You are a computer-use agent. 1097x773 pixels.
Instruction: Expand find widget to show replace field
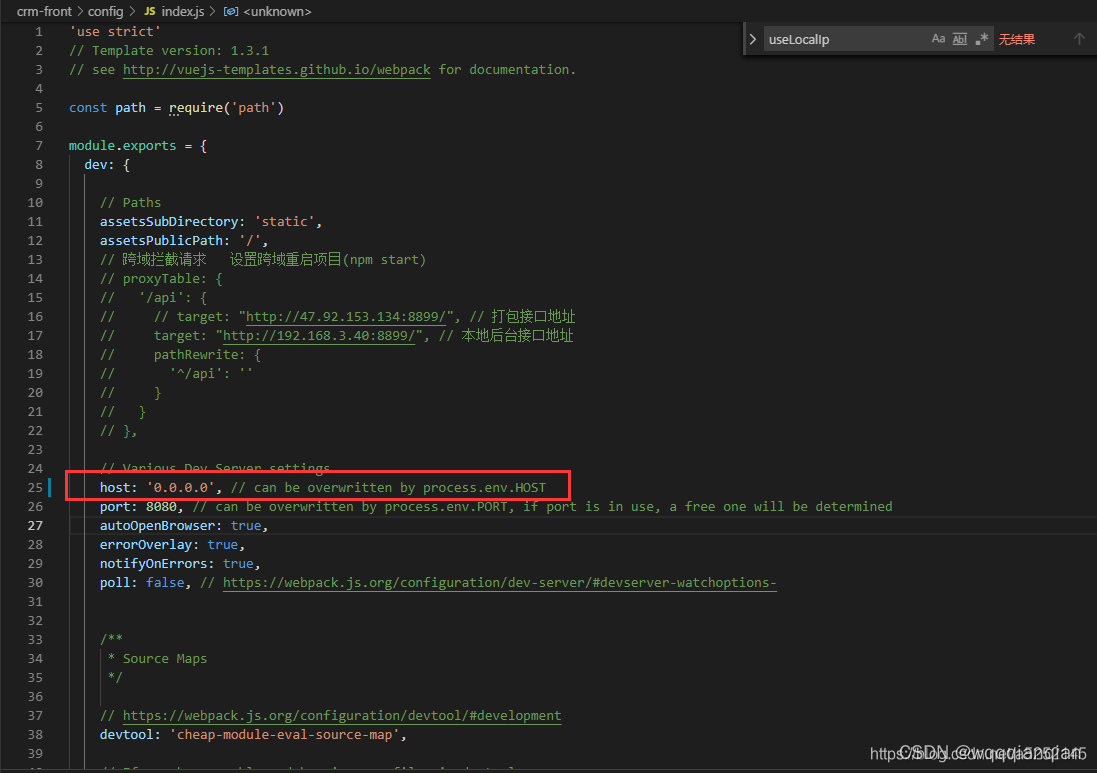pos(751,38)
